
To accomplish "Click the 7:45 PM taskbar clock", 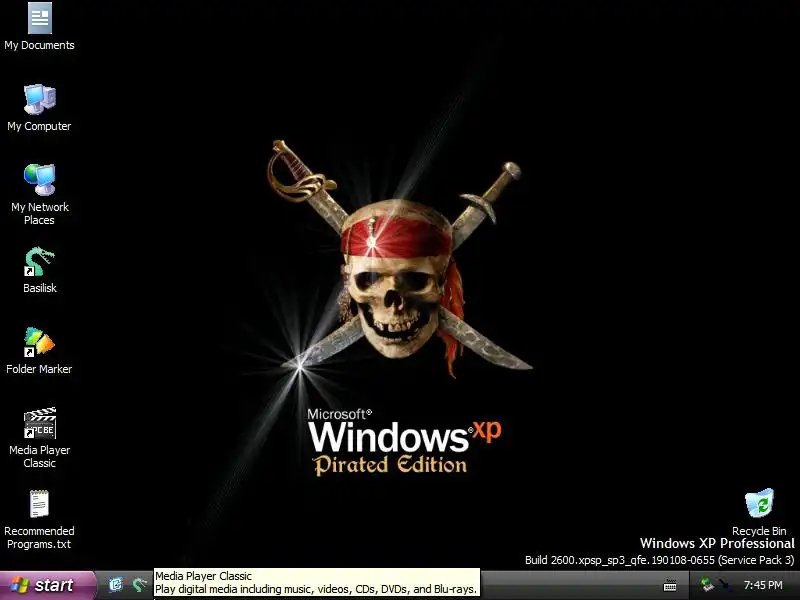I will (x=763, y=585).
